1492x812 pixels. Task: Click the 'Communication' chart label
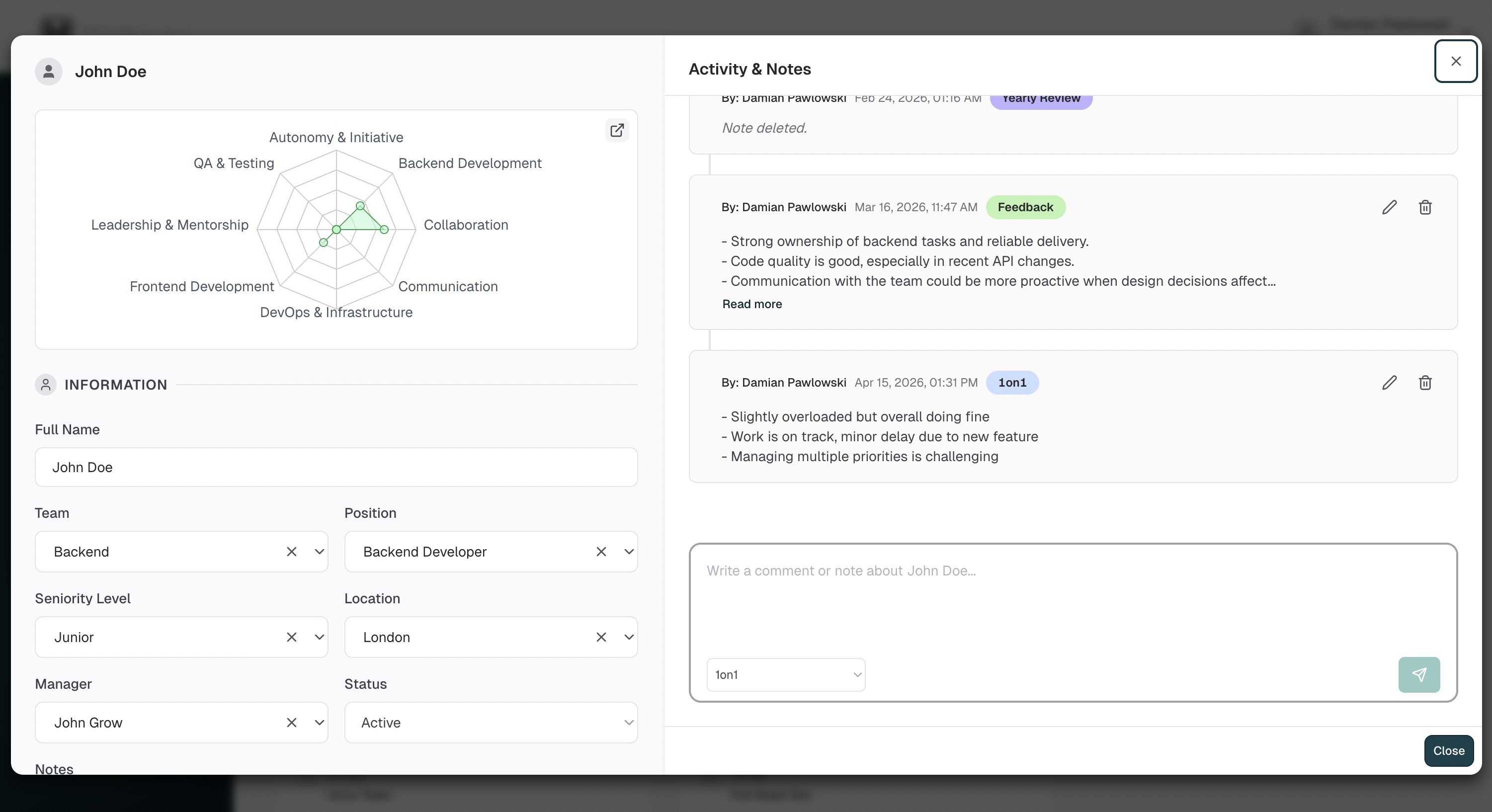click(448, 286)
